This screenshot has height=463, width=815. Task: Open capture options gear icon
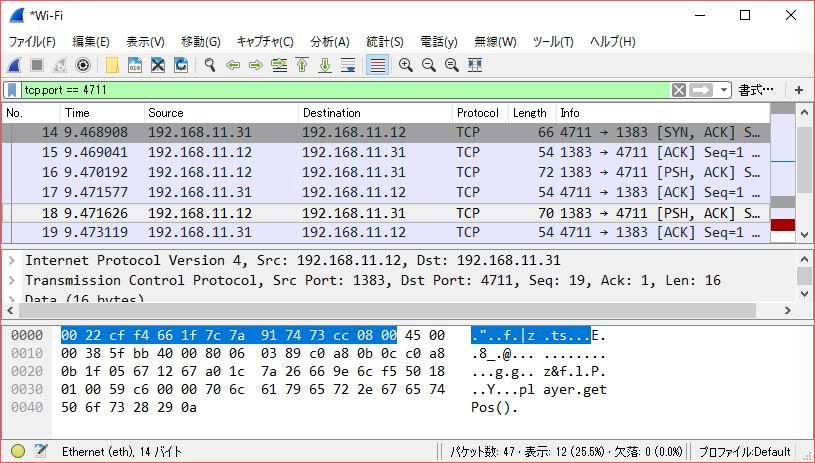83,65
